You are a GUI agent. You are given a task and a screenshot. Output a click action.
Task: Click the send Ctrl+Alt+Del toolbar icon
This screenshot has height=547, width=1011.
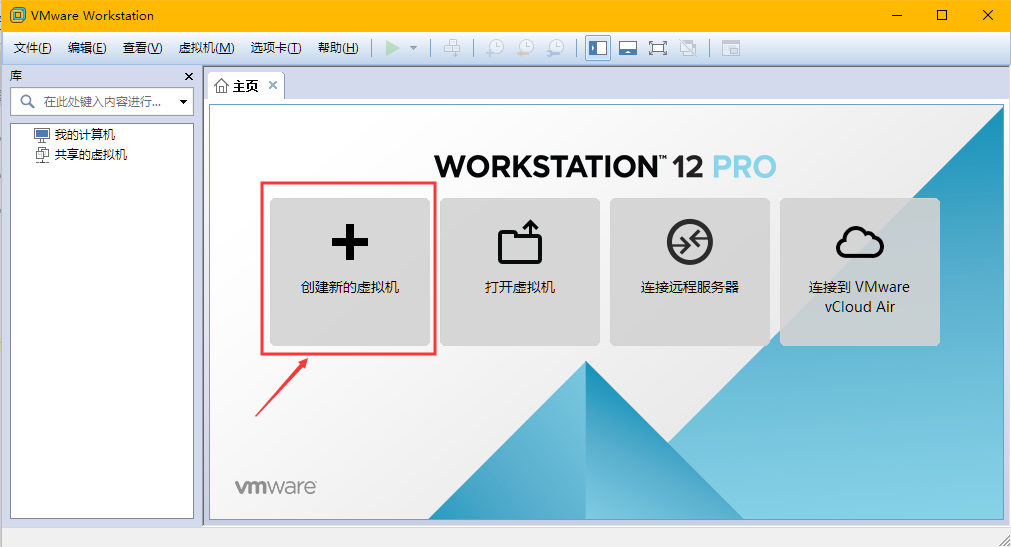[x=452, y=48]
